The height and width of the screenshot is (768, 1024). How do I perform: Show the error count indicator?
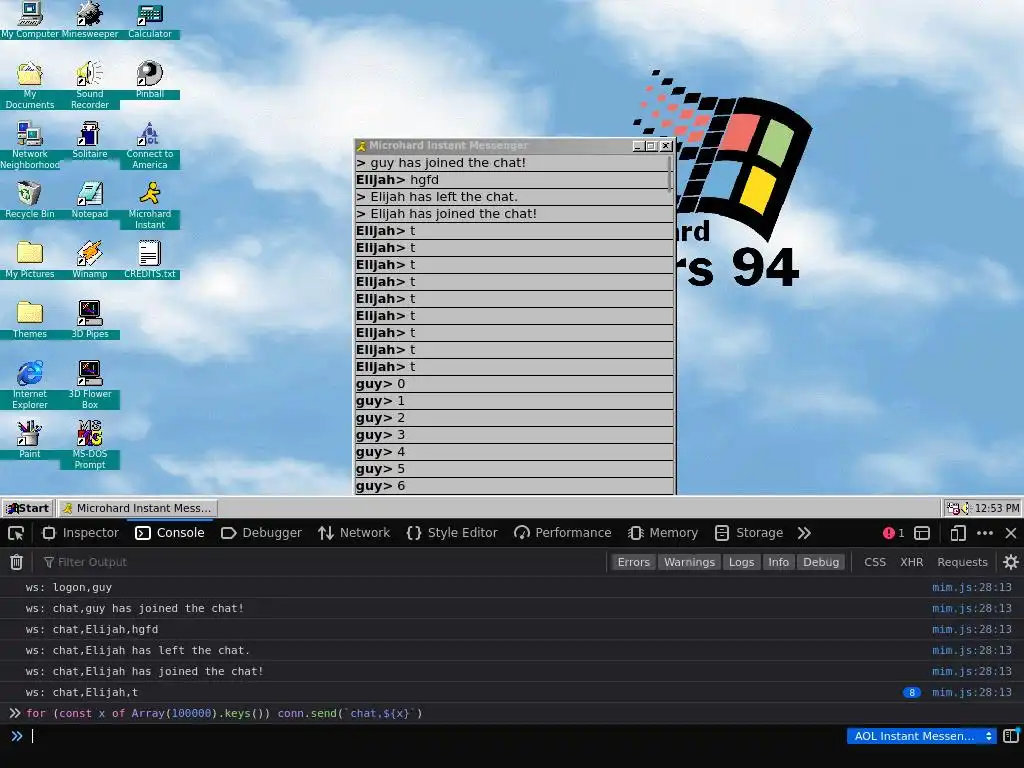click(x=893, y=533)
